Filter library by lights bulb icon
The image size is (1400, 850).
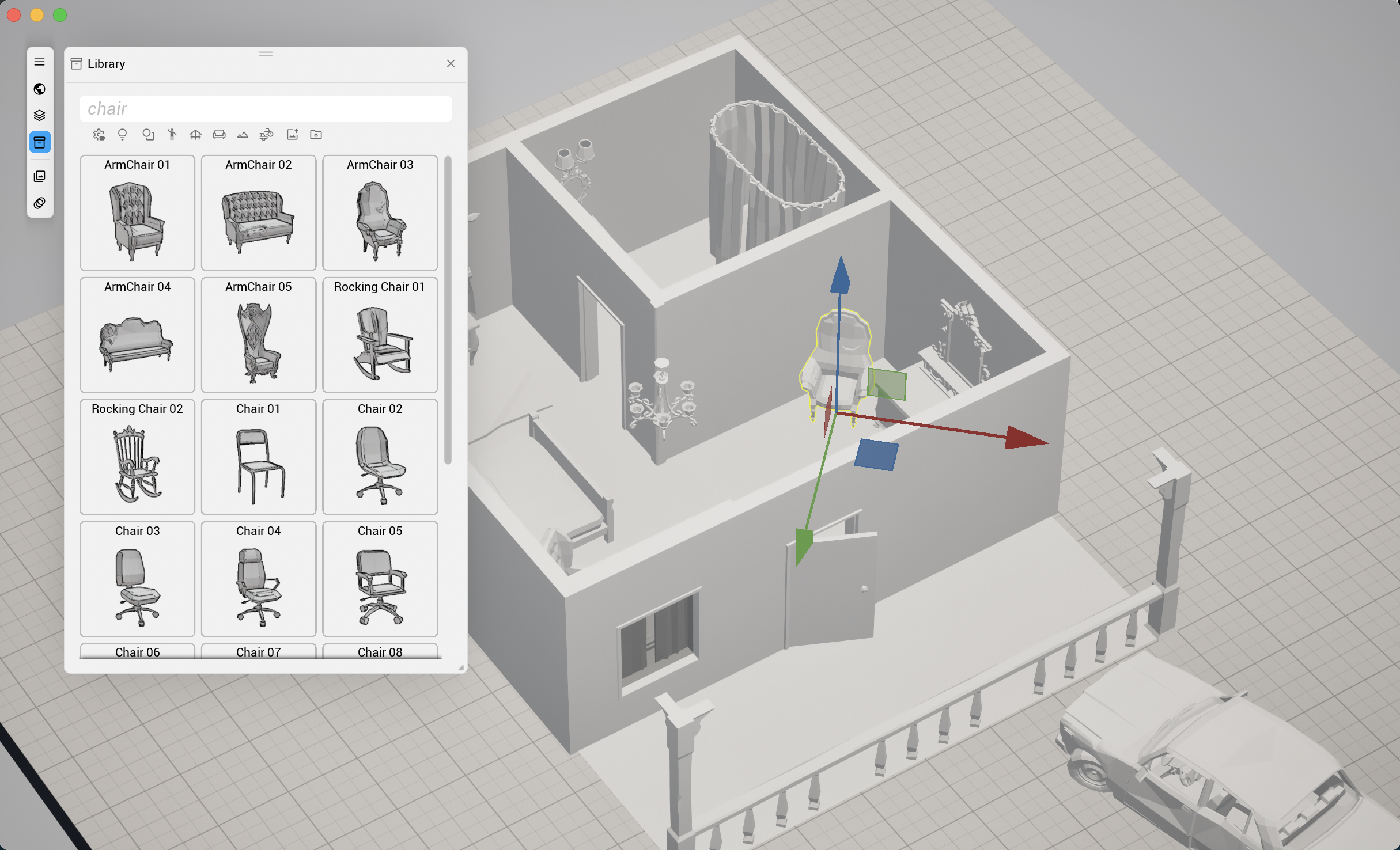tap(122, 135)
